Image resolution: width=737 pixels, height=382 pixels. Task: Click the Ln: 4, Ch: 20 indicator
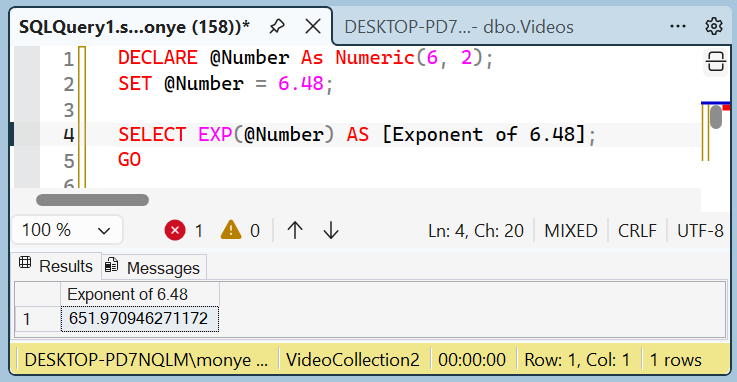click(476, 231)
